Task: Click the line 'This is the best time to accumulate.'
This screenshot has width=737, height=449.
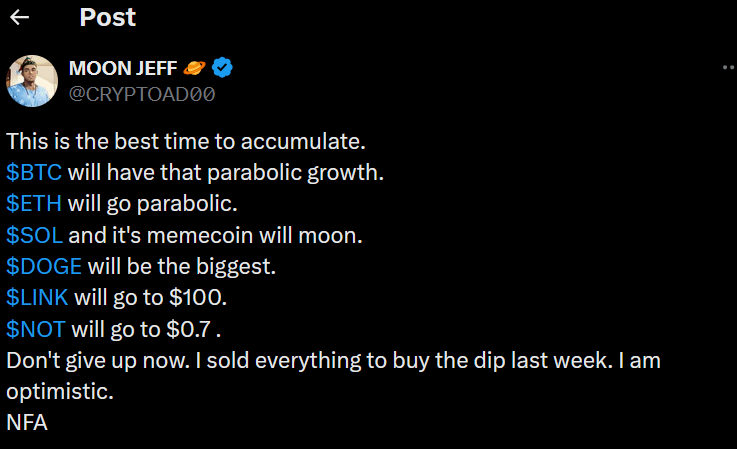Action: coord(186,142)
